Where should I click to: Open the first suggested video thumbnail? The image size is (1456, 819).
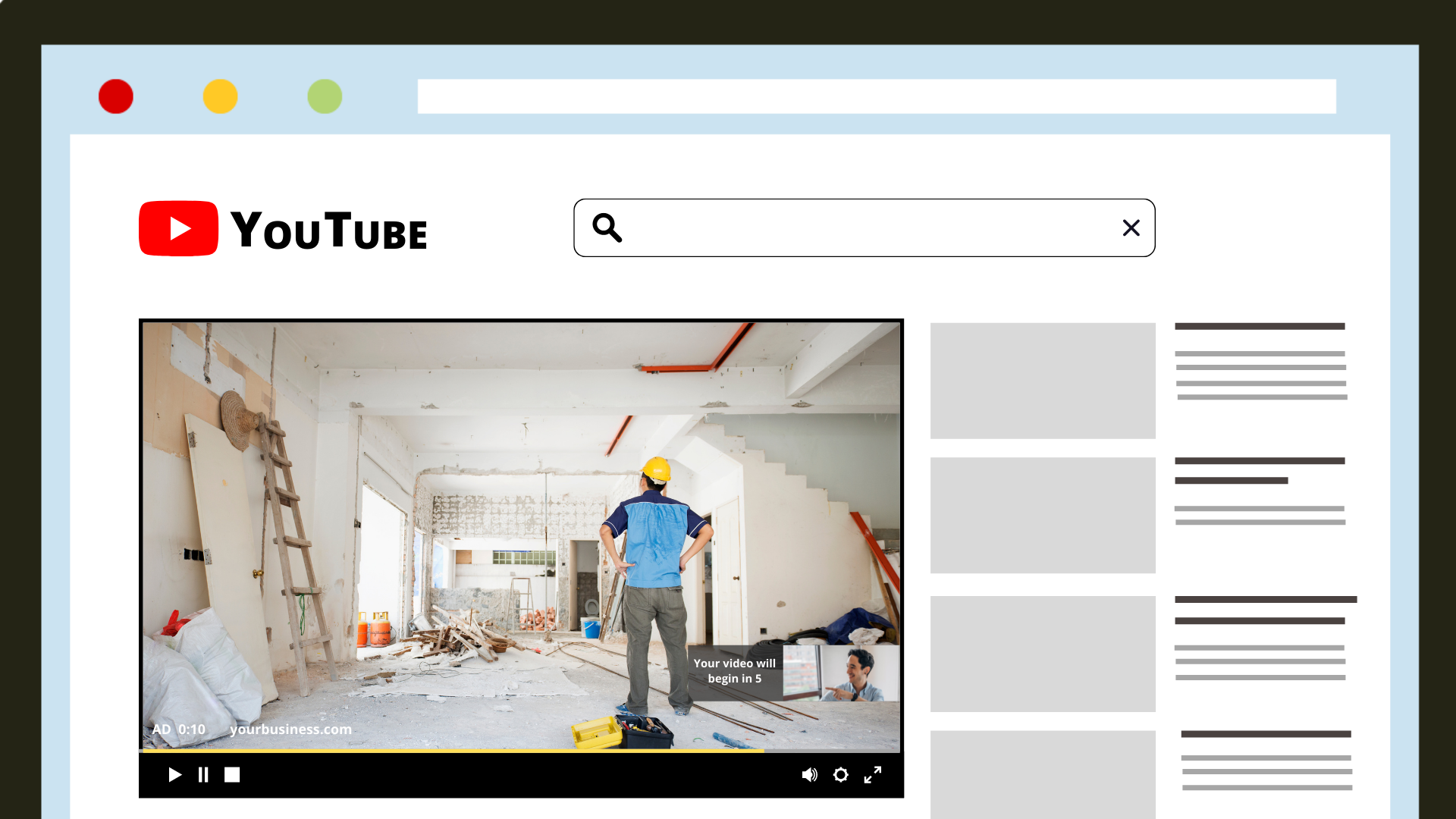point(1043,381)
